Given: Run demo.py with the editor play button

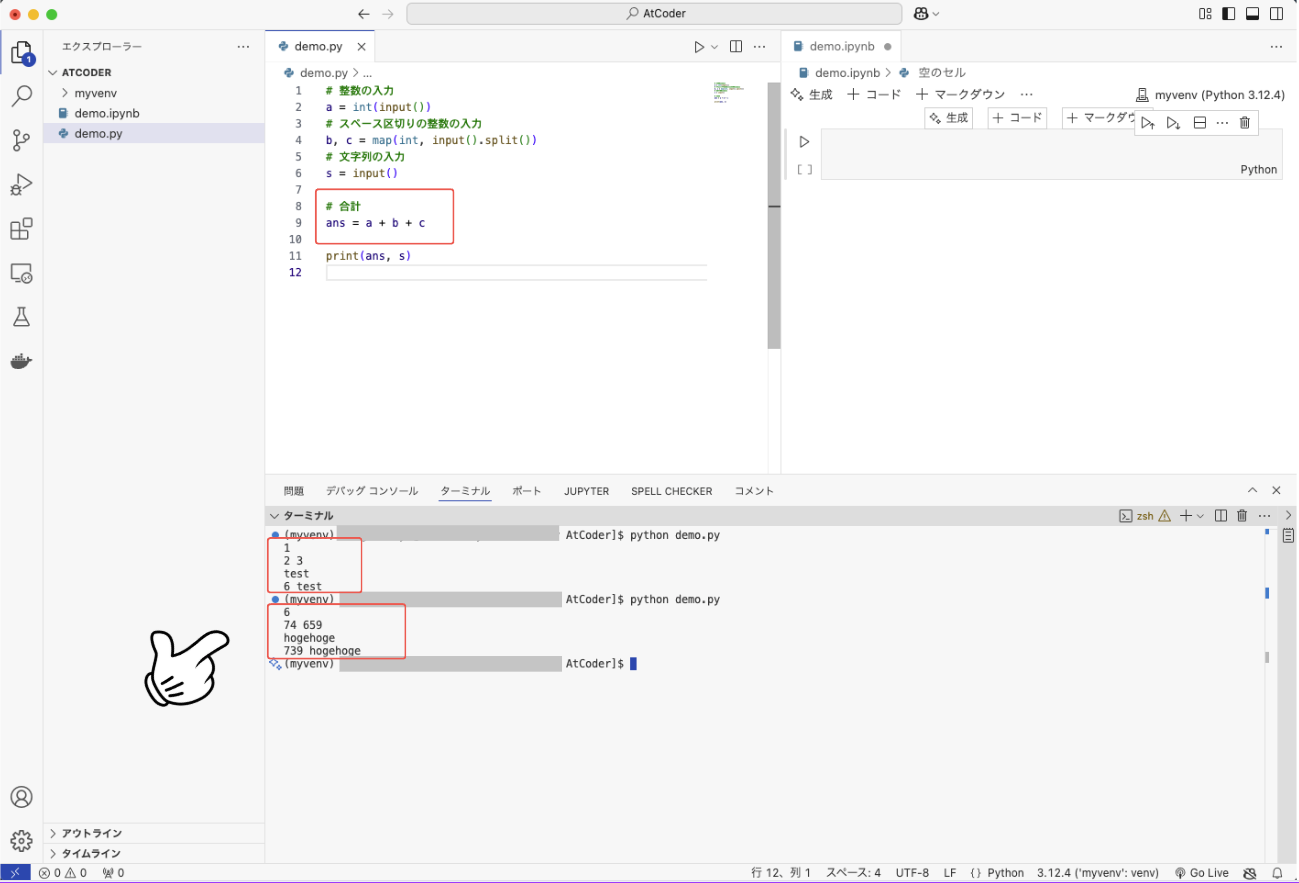Looking at the screenshot, I should point(698,46).
